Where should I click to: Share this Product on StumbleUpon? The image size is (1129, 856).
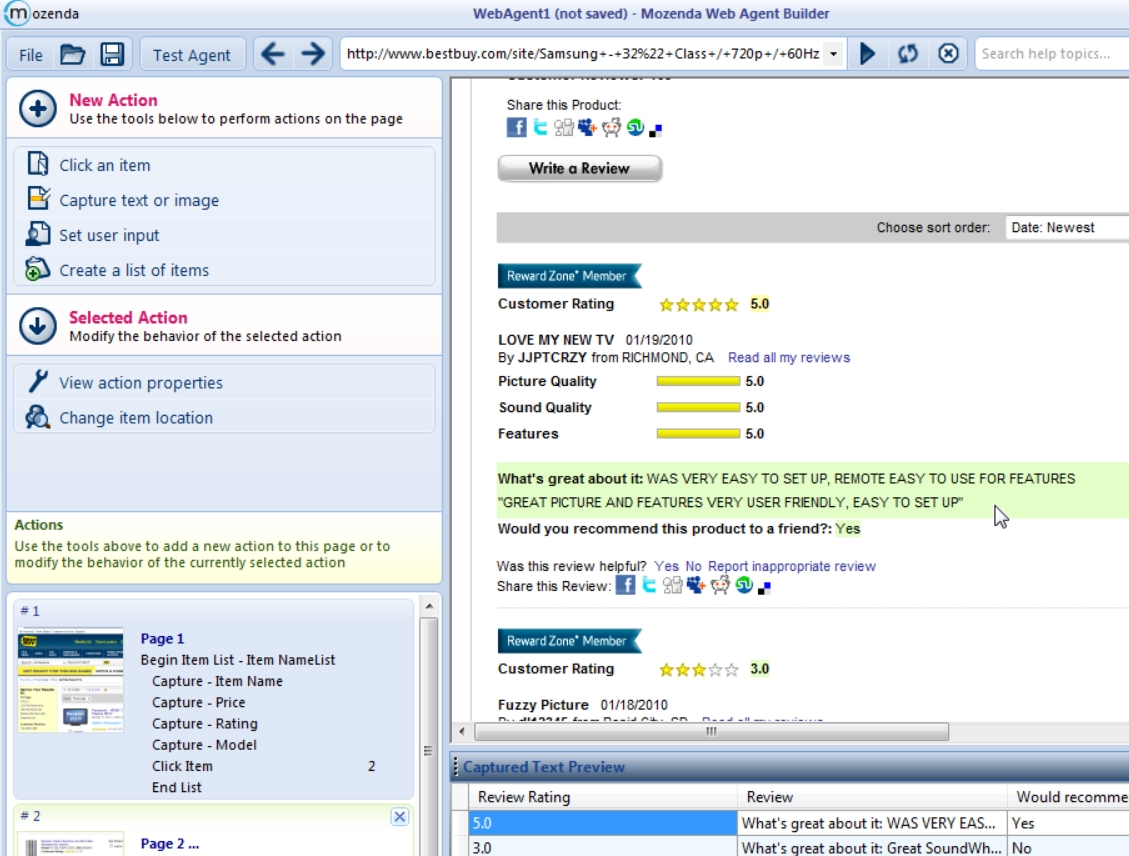point(635,127)
